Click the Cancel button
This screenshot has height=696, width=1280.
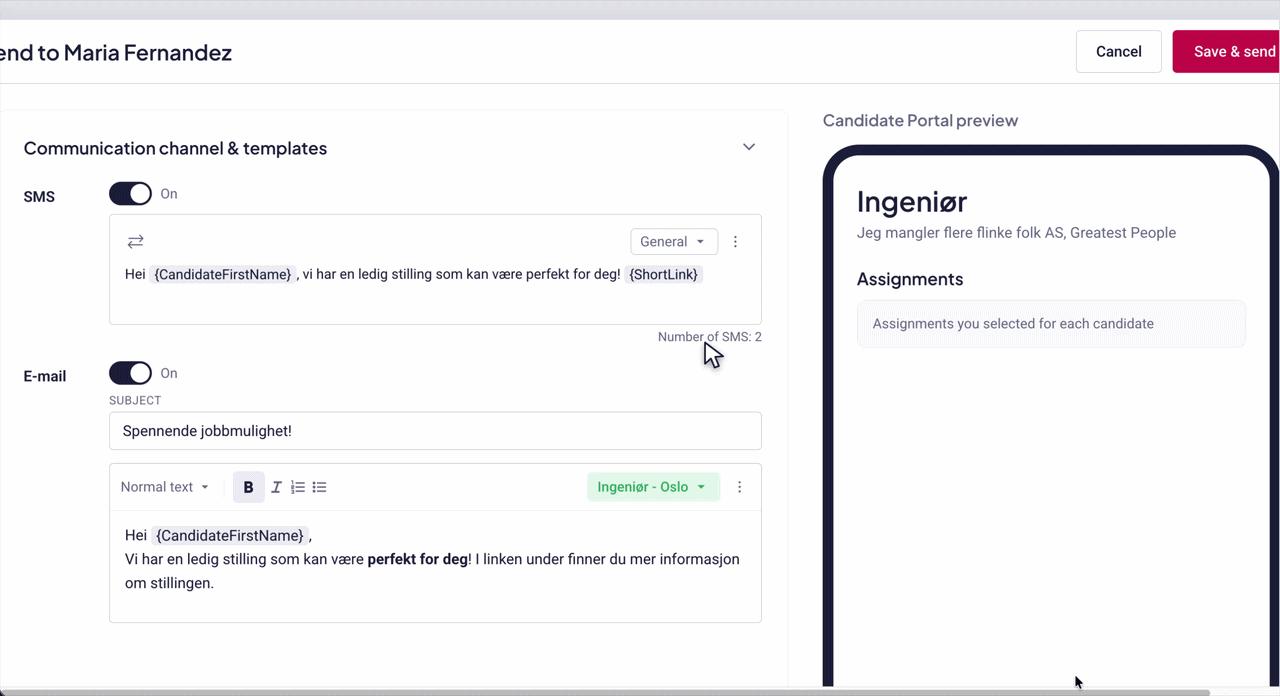[1118, 52]
